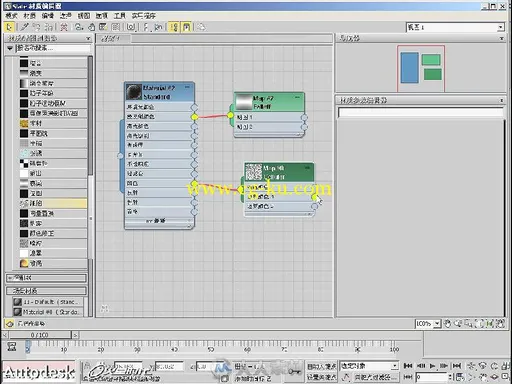512x384 pixels.
Task: Toggle Show Background in Preview icon
Action: pyautogui.click(x=115, y=27)
